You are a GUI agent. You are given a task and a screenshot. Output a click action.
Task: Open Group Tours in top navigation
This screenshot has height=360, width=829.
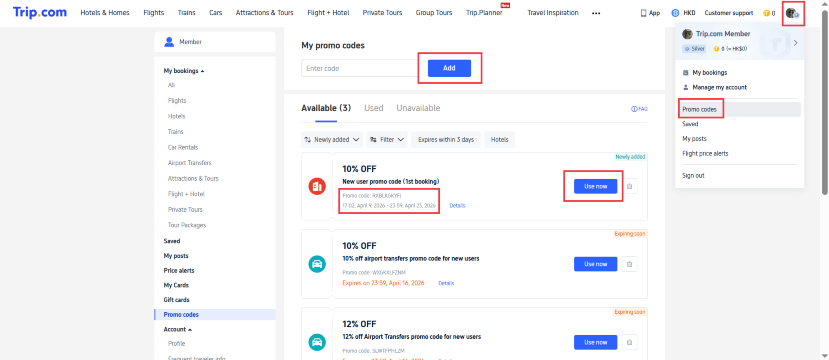(x=434, y=13)
